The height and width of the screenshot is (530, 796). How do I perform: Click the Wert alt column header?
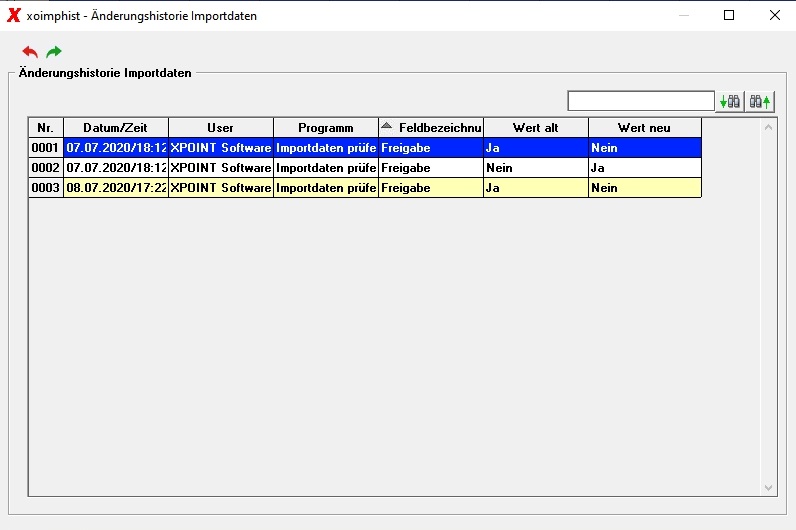(x=536, y=128)
